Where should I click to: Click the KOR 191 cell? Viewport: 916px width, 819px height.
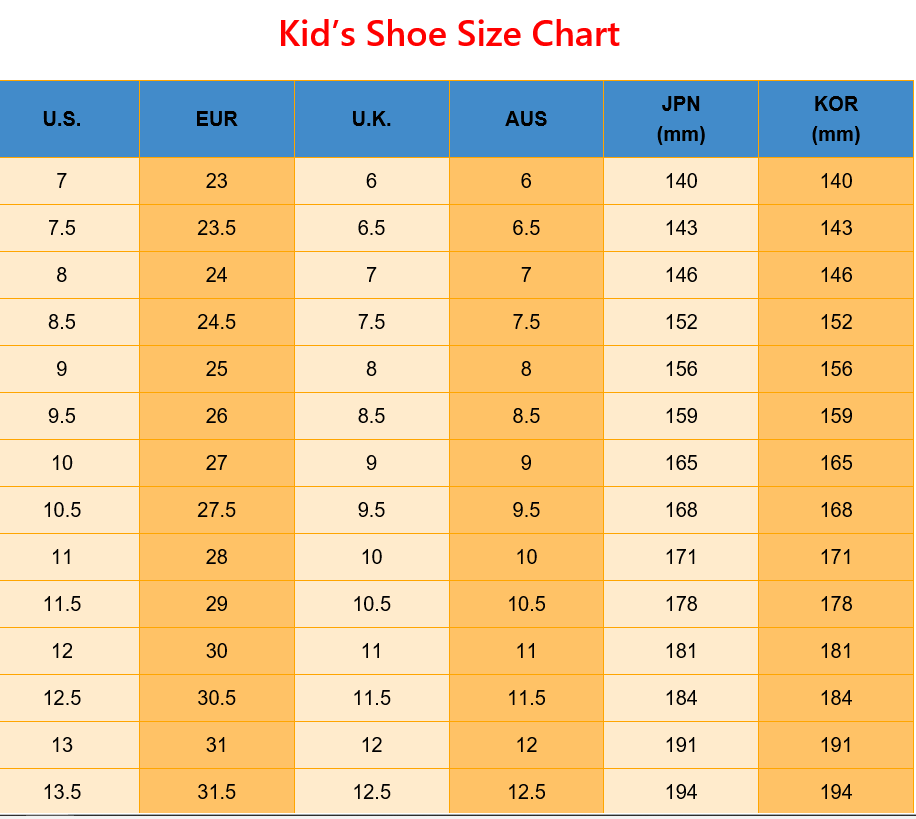836,745
